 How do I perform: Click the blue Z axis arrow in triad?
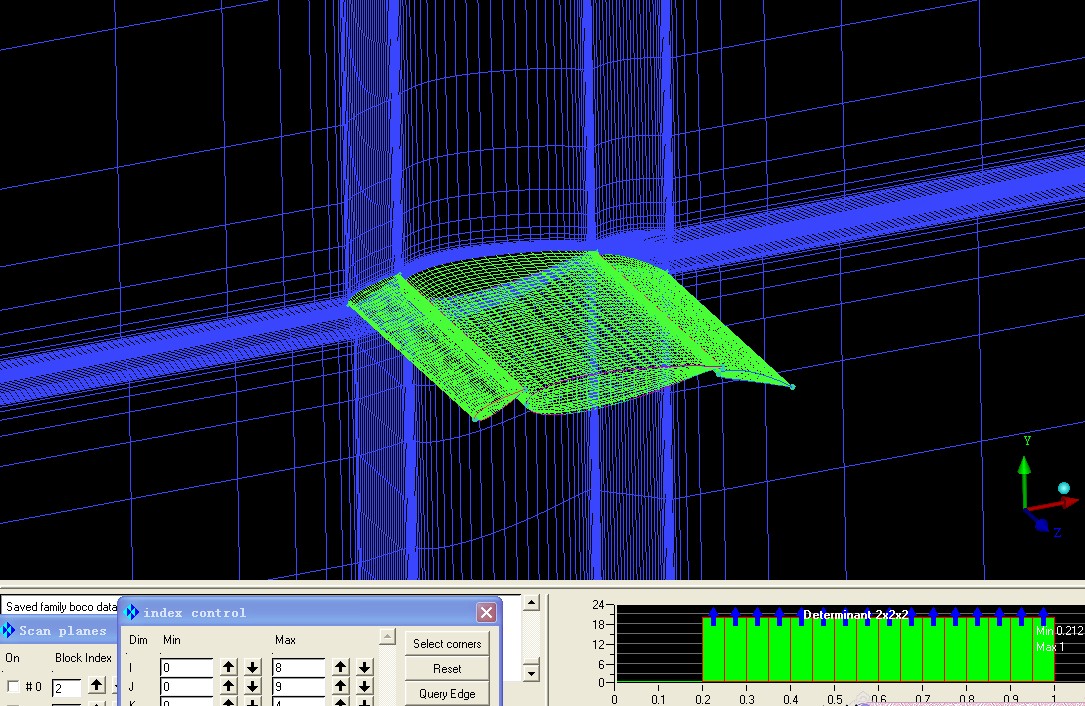click(1040, 523)
